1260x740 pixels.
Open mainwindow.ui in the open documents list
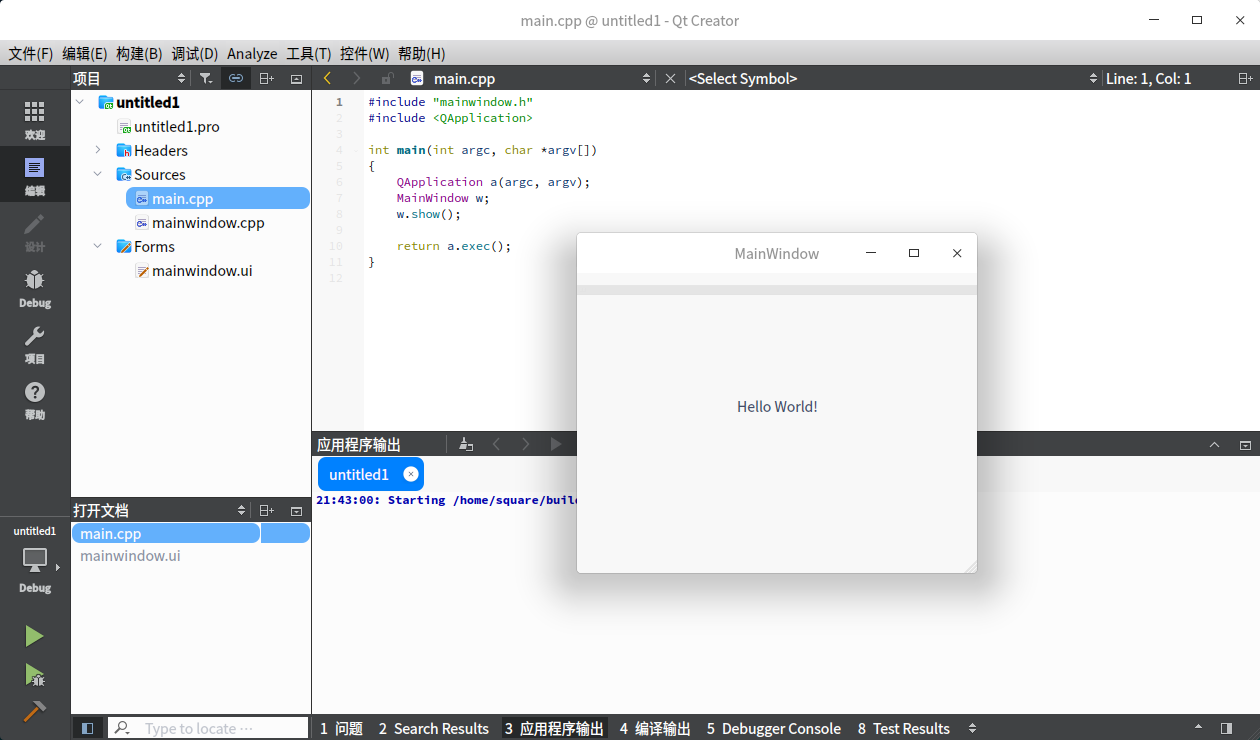point(131,556)
